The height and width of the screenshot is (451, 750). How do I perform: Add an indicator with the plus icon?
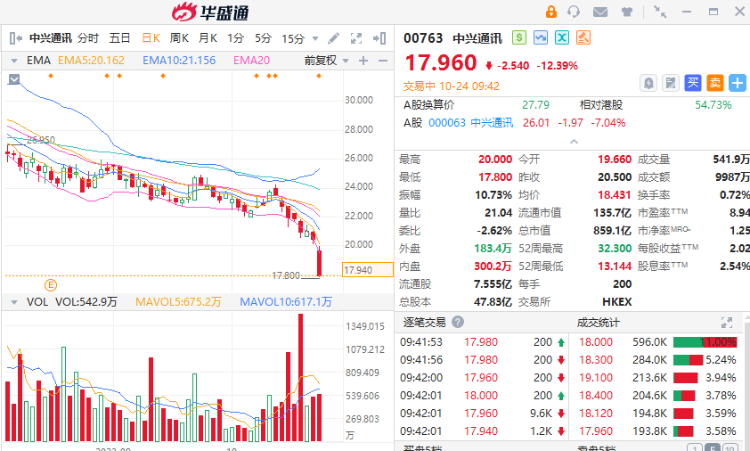click(364, 60)
